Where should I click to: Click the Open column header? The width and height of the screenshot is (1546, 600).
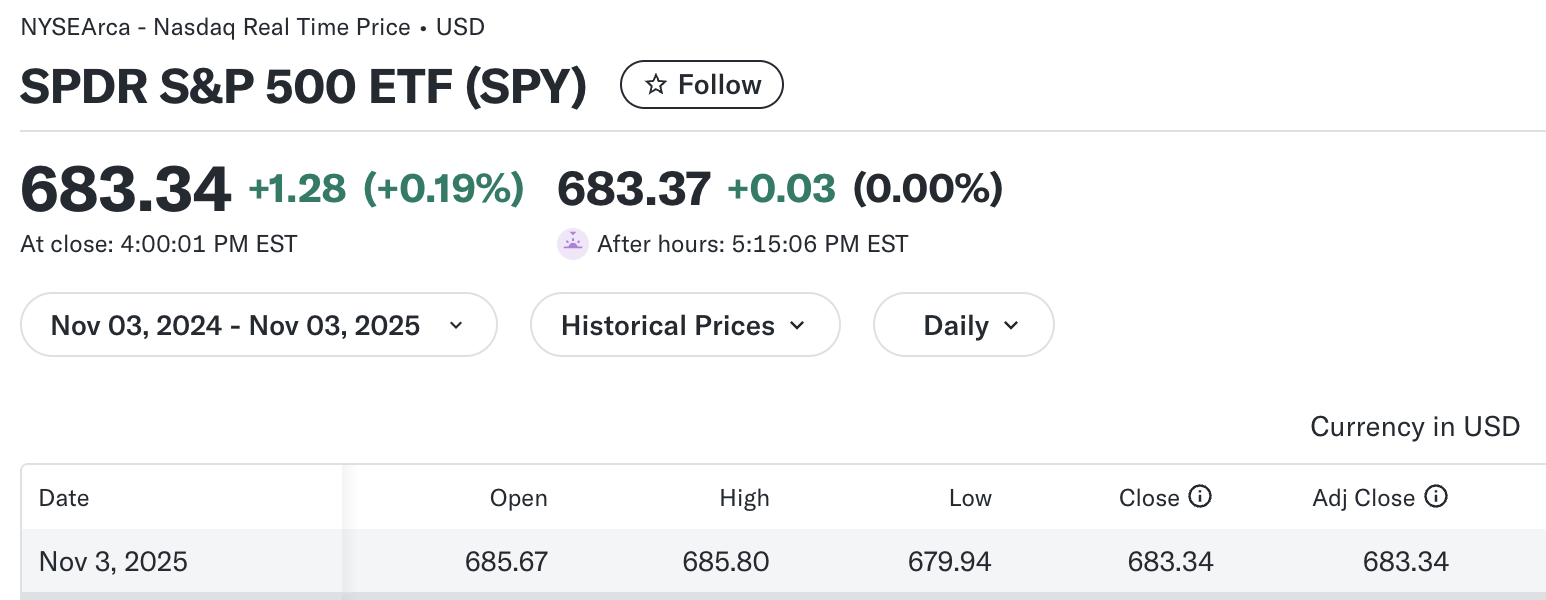(518, 498)
